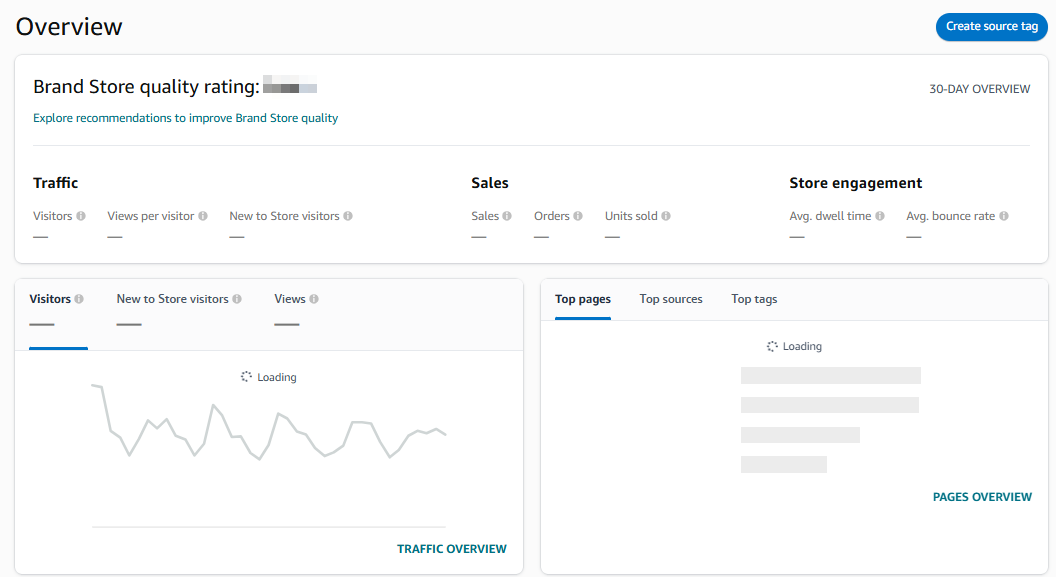The width and height of the screenshot is (1056, 577).
Task: Click info icon next to New to Store visitors metric
Action: pyautogui.click(x=348, y=216)
